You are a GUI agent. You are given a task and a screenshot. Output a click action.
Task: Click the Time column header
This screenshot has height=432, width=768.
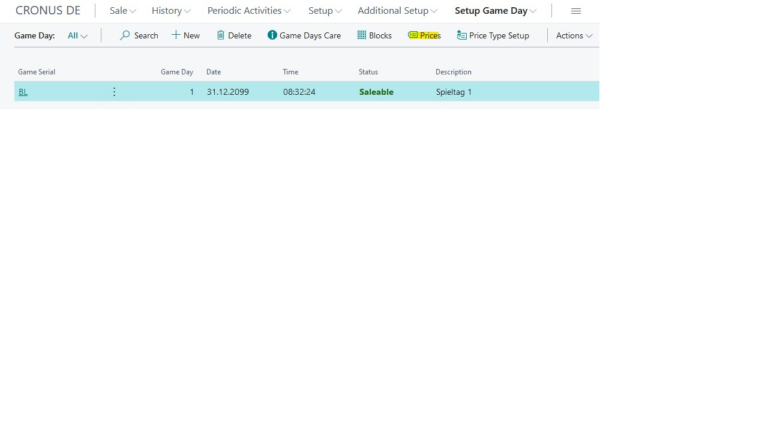point(290,72)
